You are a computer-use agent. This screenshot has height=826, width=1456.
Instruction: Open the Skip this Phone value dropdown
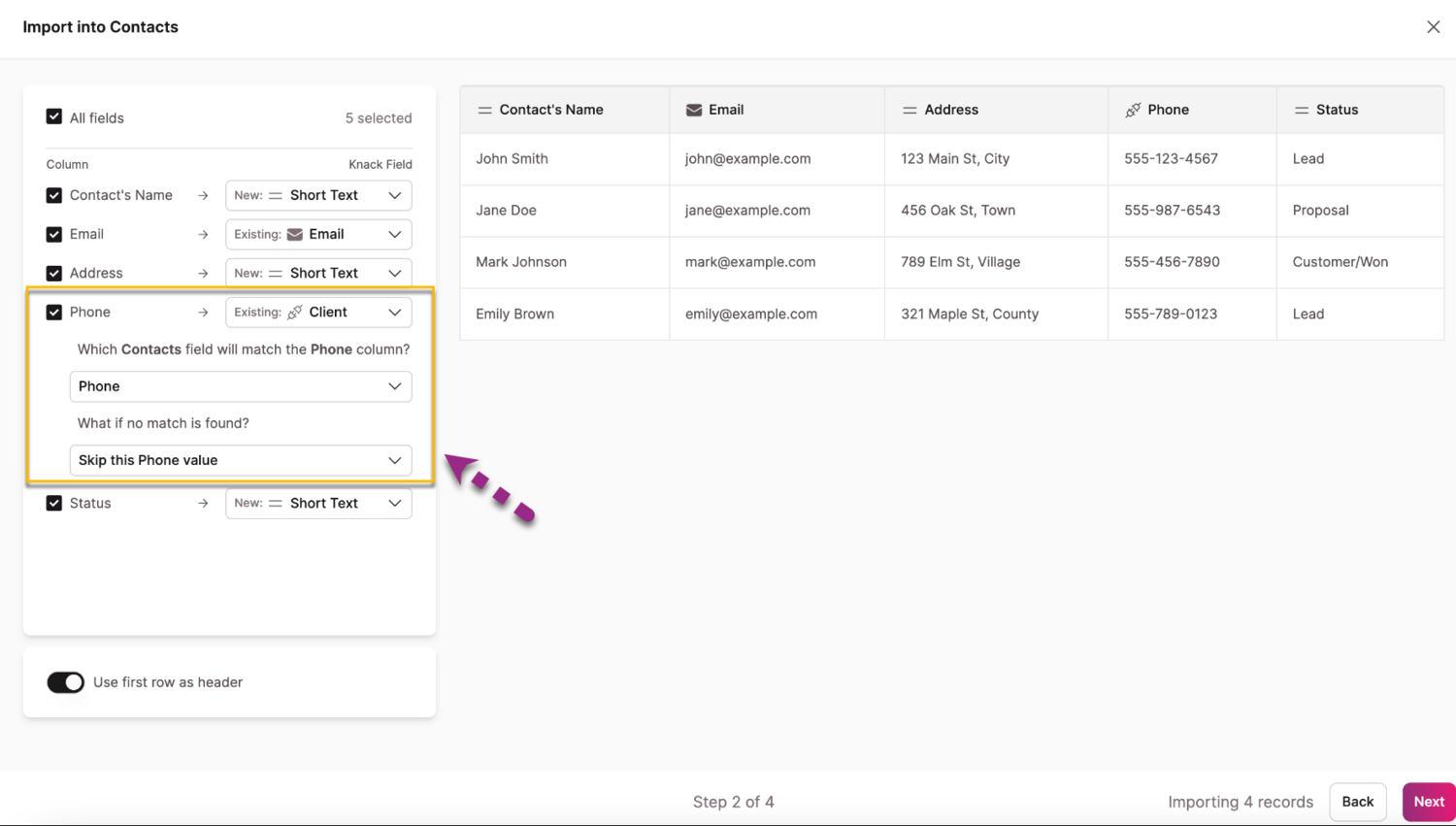click(x=241, y=460)
